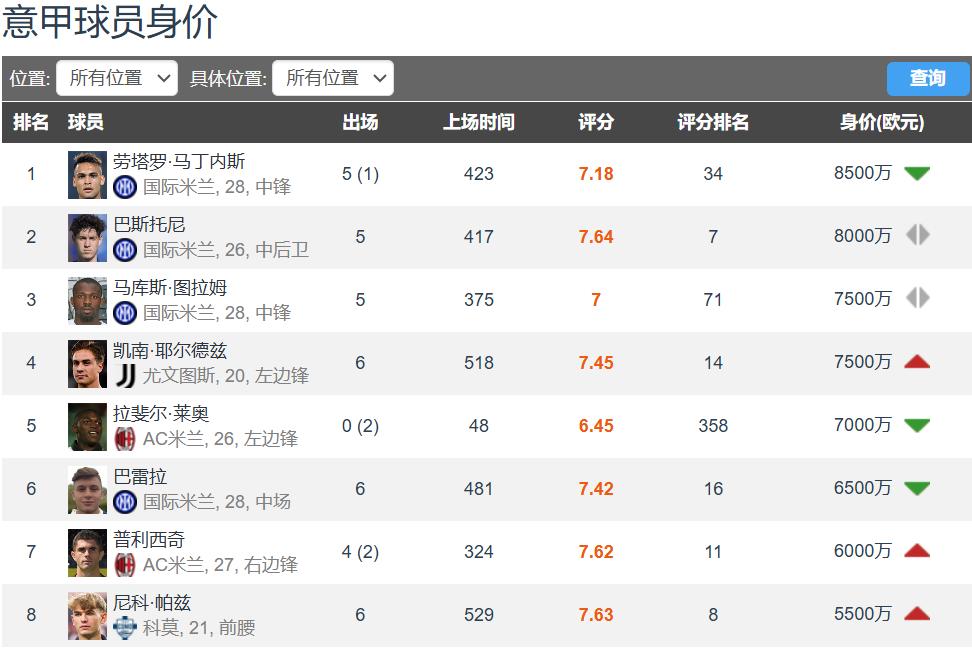The width and height of the screenshot is (972, 648).
Task: Click the Como club badge beside 尼科·帕兹
Action: click(125, 627)
